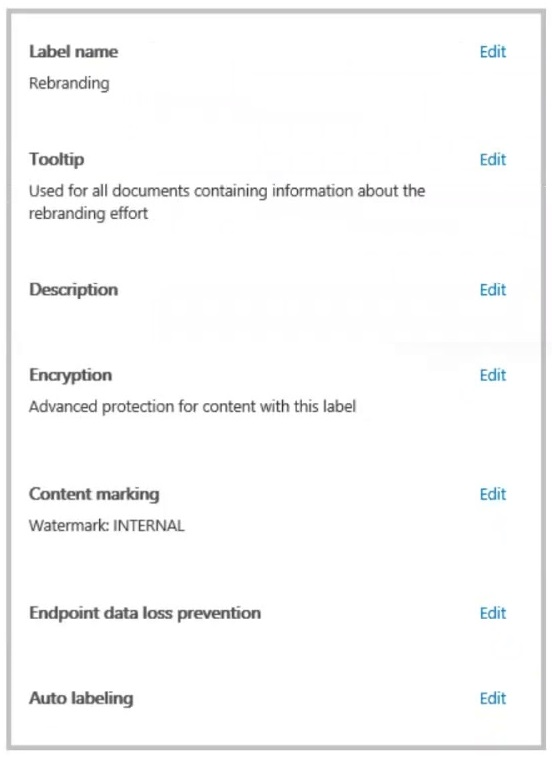The width and height of the screenshot is (552, 757).
Task: Click the 'rebranding effort' tooltip text line
Action: pos(88,213)
